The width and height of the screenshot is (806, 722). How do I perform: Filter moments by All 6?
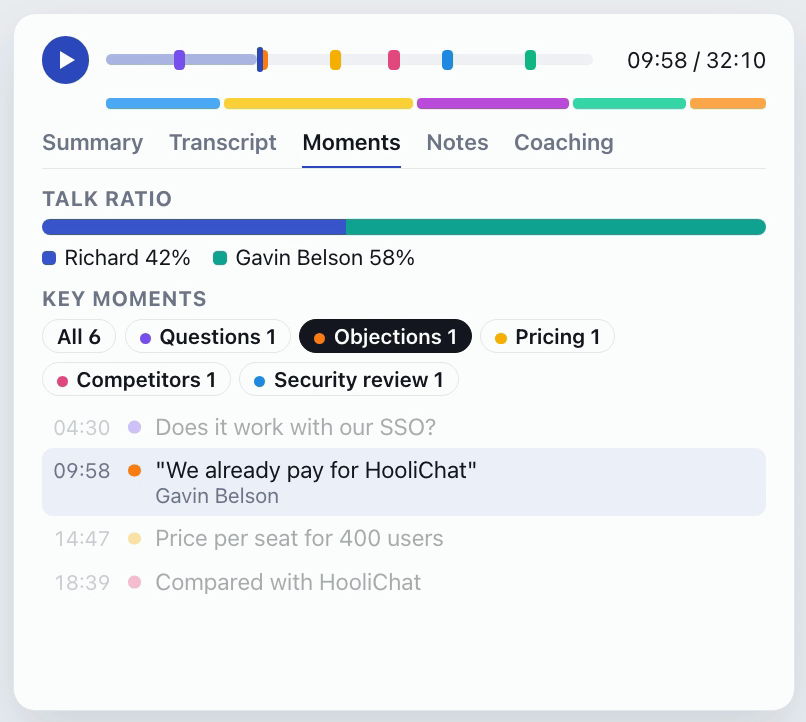[x=79, y=337]
